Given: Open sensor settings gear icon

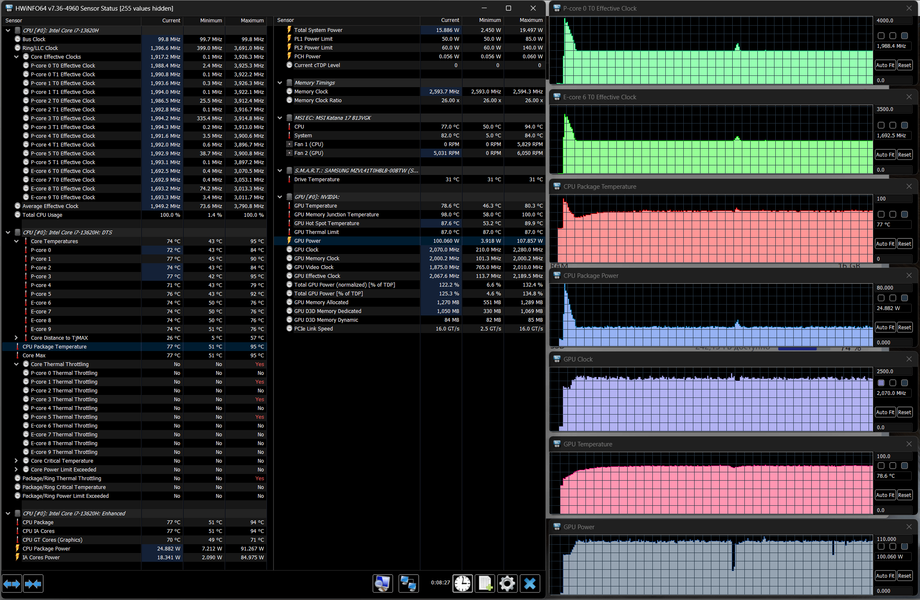Looking at the screenshot, I should coord(507,584).
